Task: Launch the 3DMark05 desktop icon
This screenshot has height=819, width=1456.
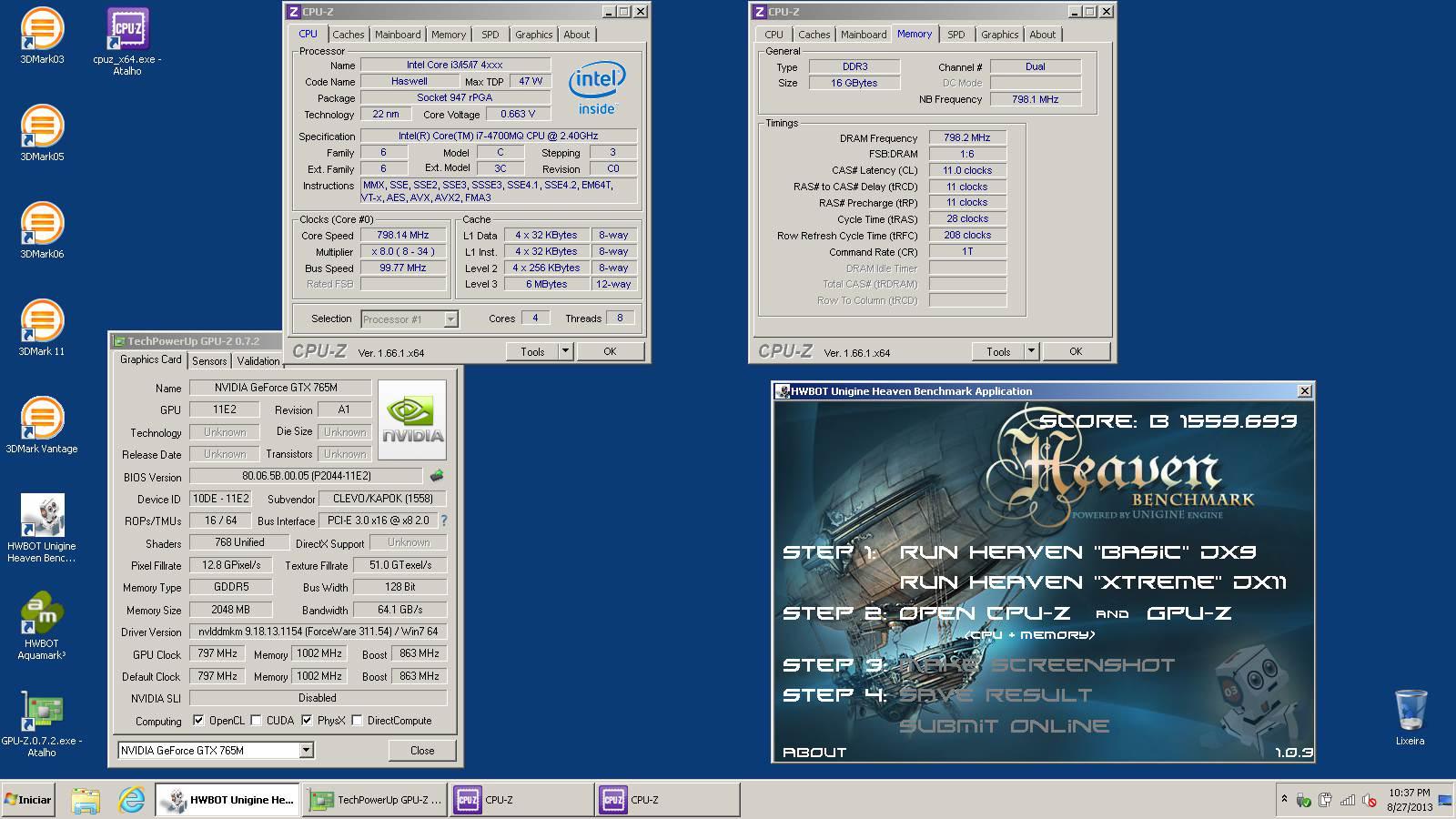Action: click(x=42, y=133)
